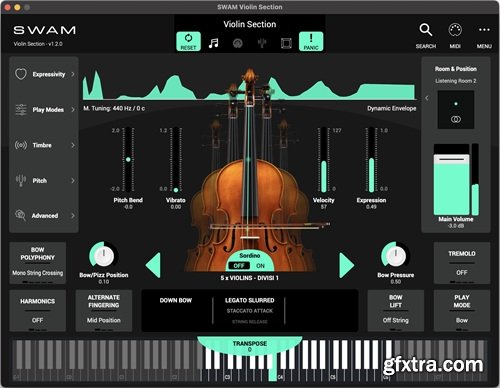The height and width of the screenshot is (388, 500).
Task: Open the music notes icon in toolbar
Action: [213, 43]
